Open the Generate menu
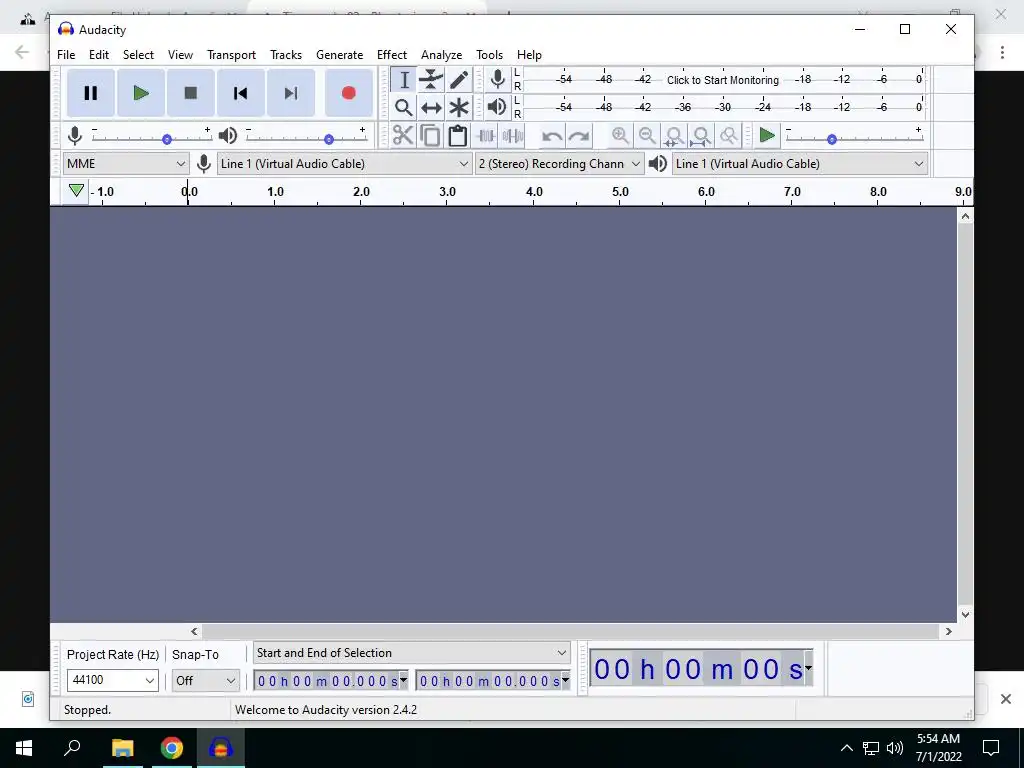This screenshot has width=1024, height=768. coord(340,55)
